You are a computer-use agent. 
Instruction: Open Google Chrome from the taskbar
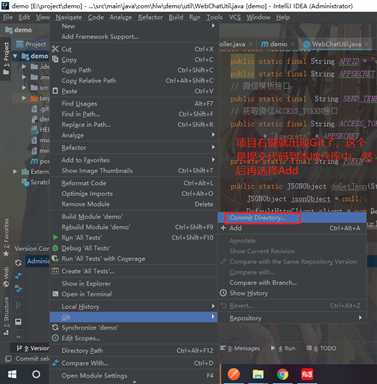point(282,374)
